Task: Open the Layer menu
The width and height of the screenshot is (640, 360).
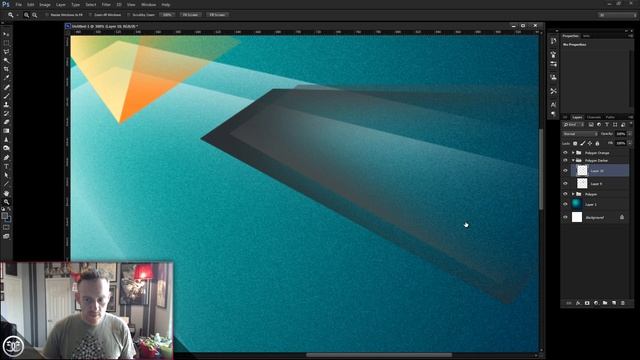Action: (x=60, y=4)
